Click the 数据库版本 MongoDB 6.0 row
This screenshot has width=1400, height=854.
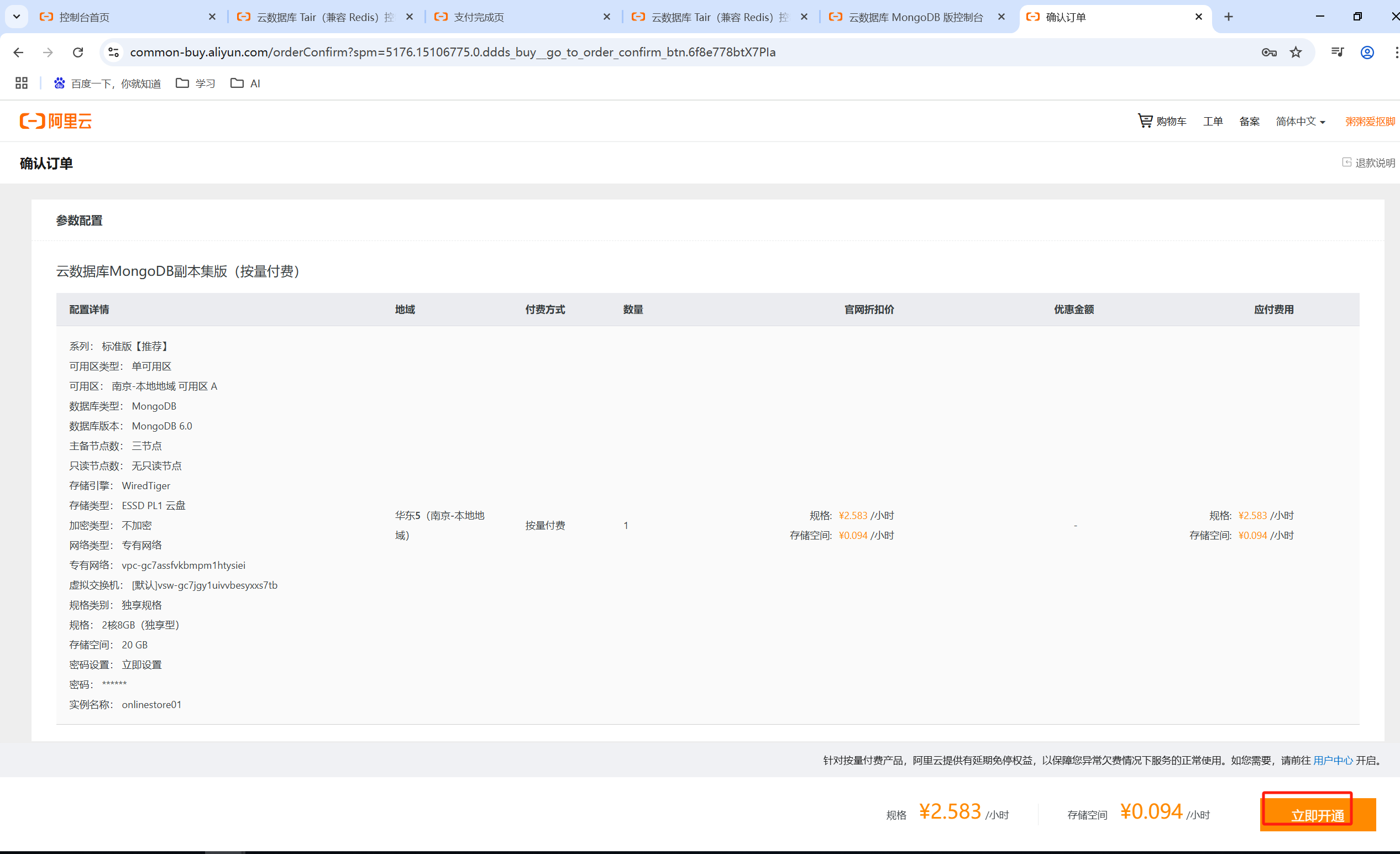pos(130,426)
